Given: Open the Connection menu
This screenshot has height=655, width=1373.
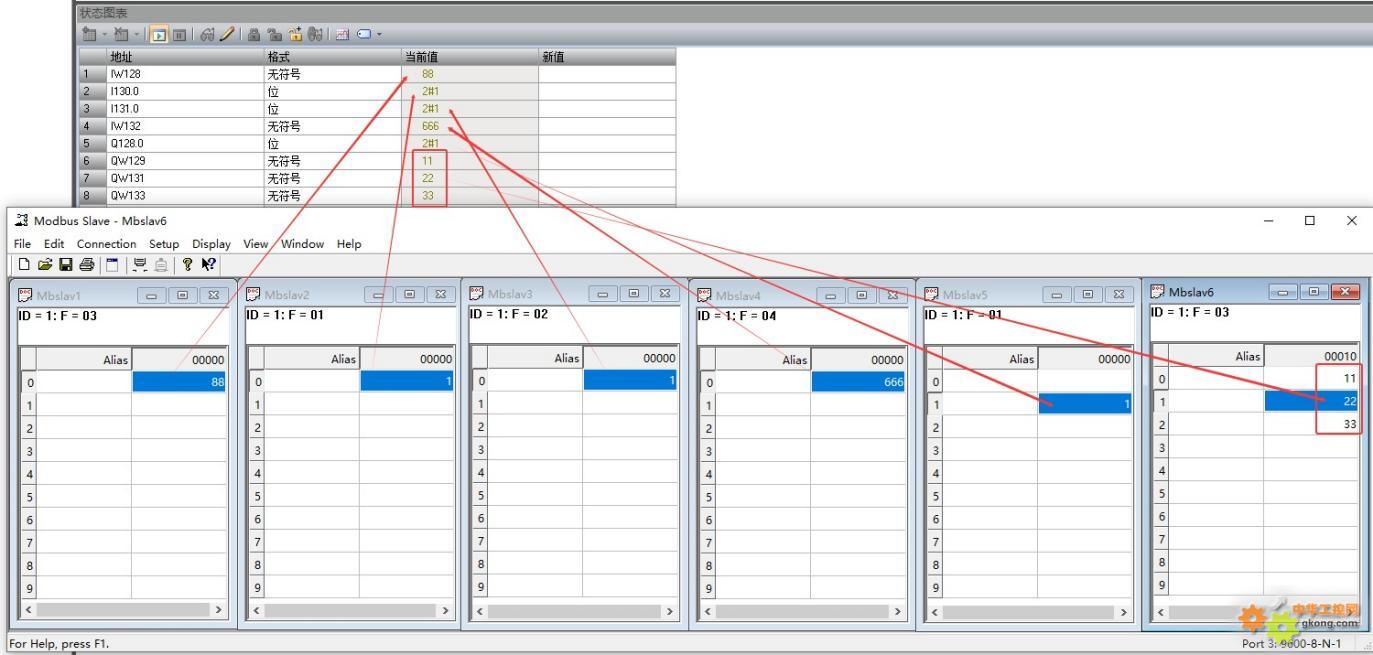Looking at the screenshot, I should 106,243.
